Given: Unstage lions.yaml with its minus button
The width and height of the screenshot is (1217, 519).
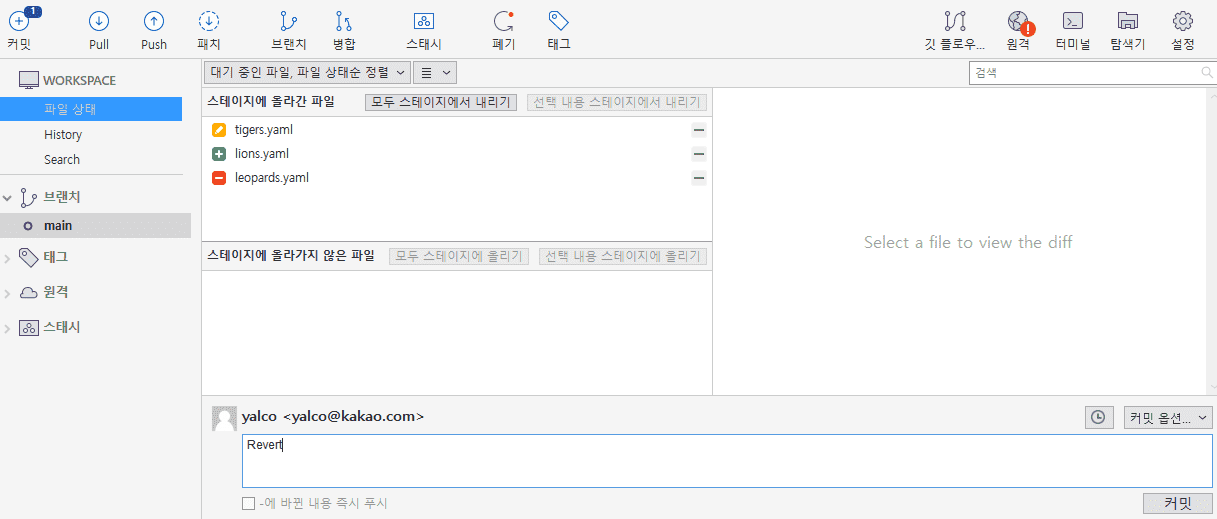Looking at the screenshot, I should point(699,154).
